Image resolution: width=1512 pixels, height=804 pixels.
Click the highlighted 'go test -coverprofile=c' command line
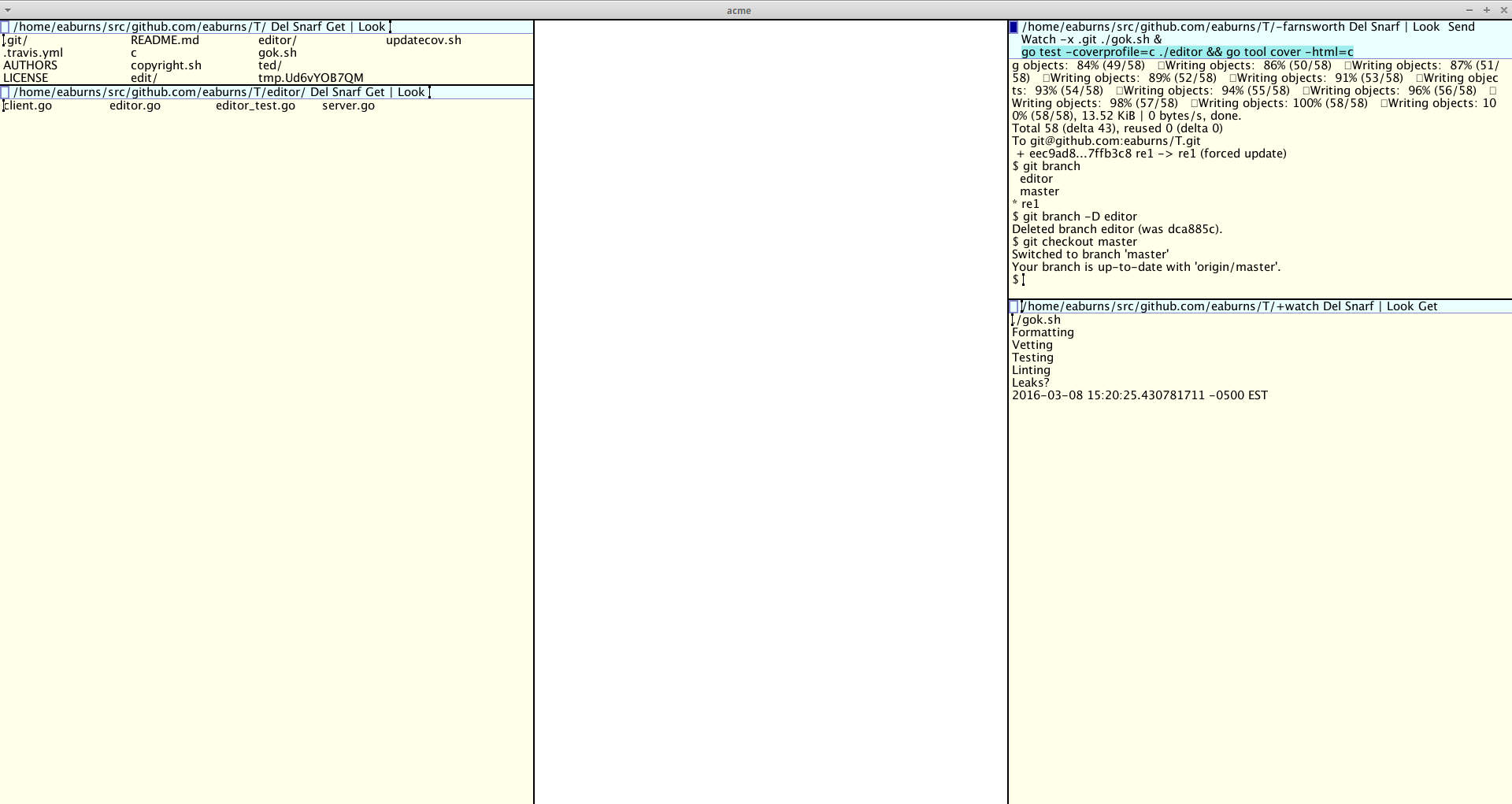[1188, 52]
